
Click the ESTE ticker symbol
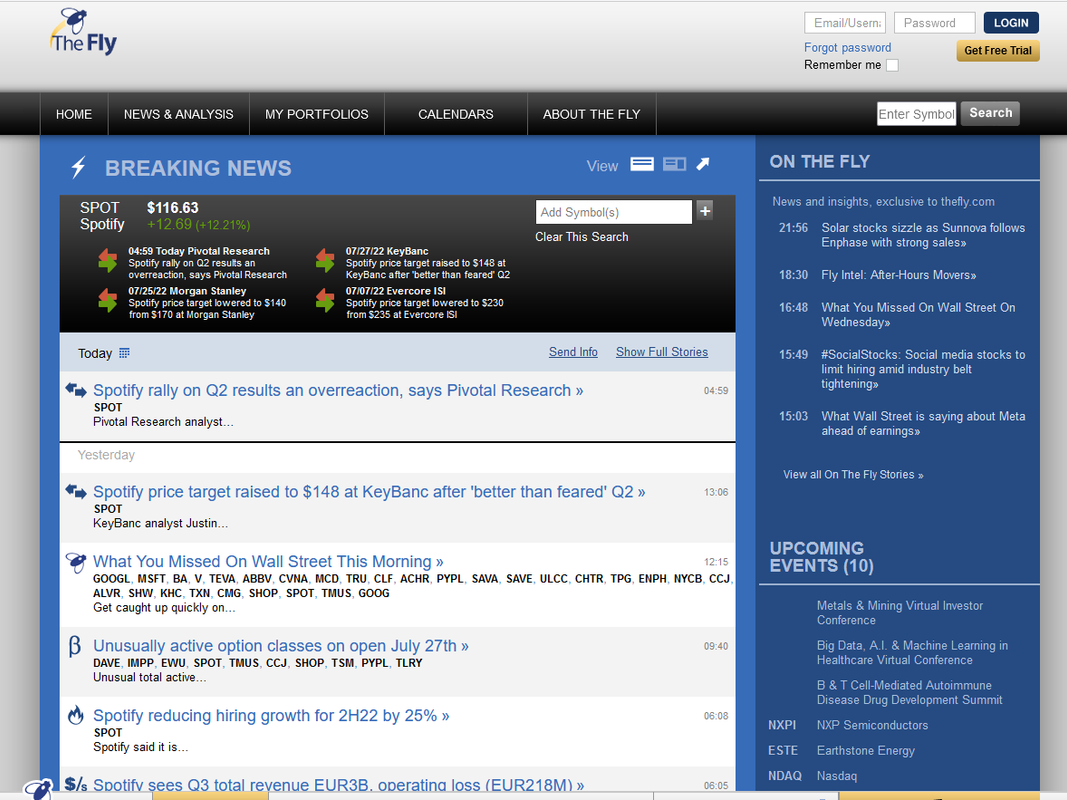pos(783,750)
